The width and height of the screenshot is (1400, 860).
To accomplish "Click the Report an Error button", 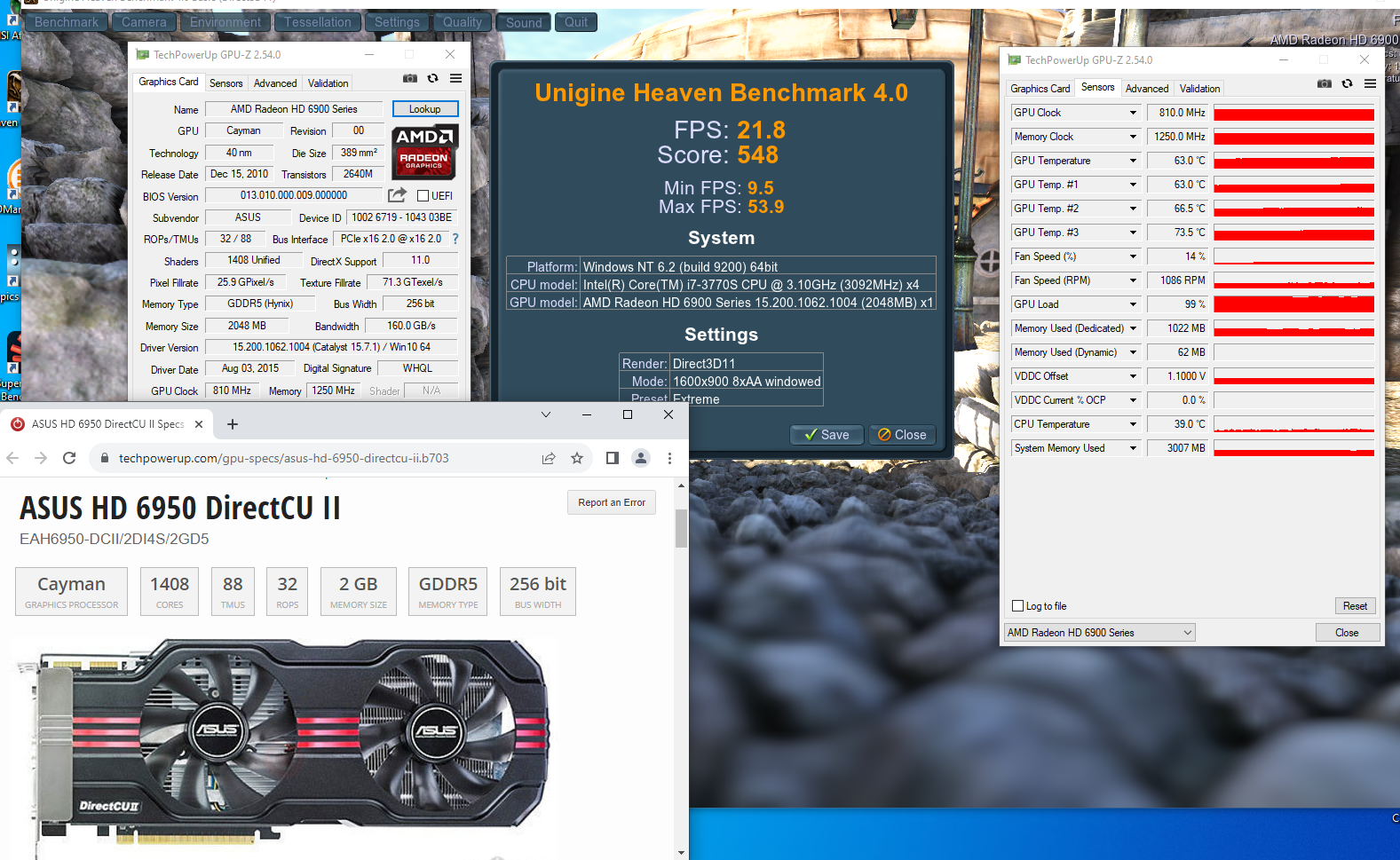I will click(612, 502).
